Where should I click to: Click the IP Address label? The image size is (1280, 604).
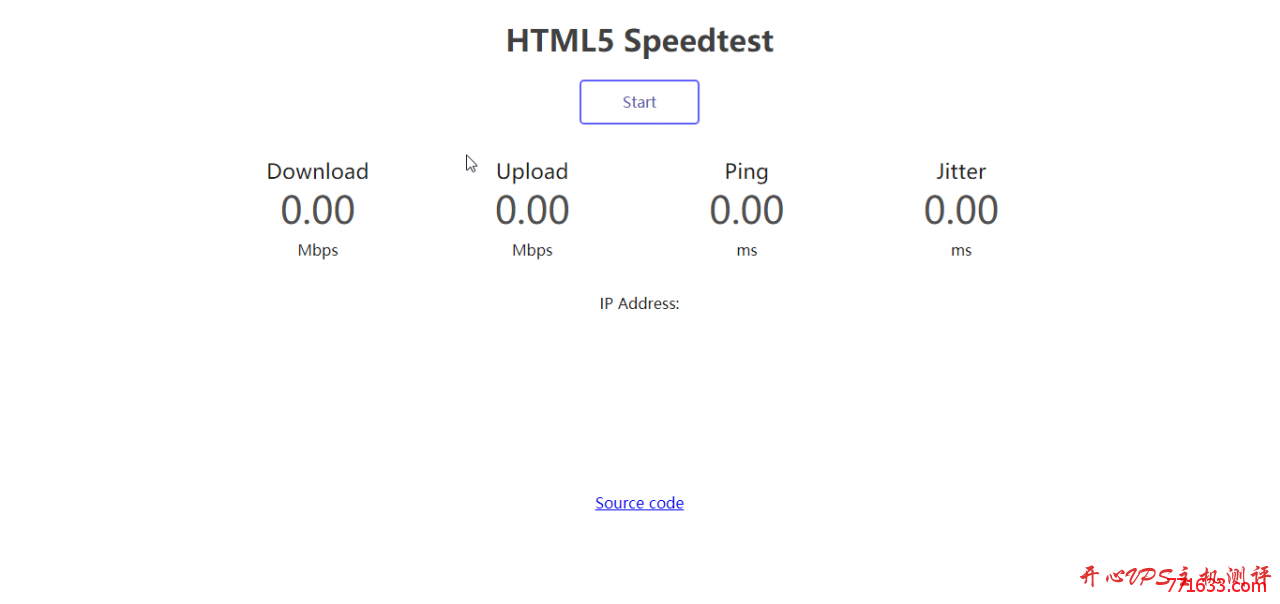coord(639,303)
